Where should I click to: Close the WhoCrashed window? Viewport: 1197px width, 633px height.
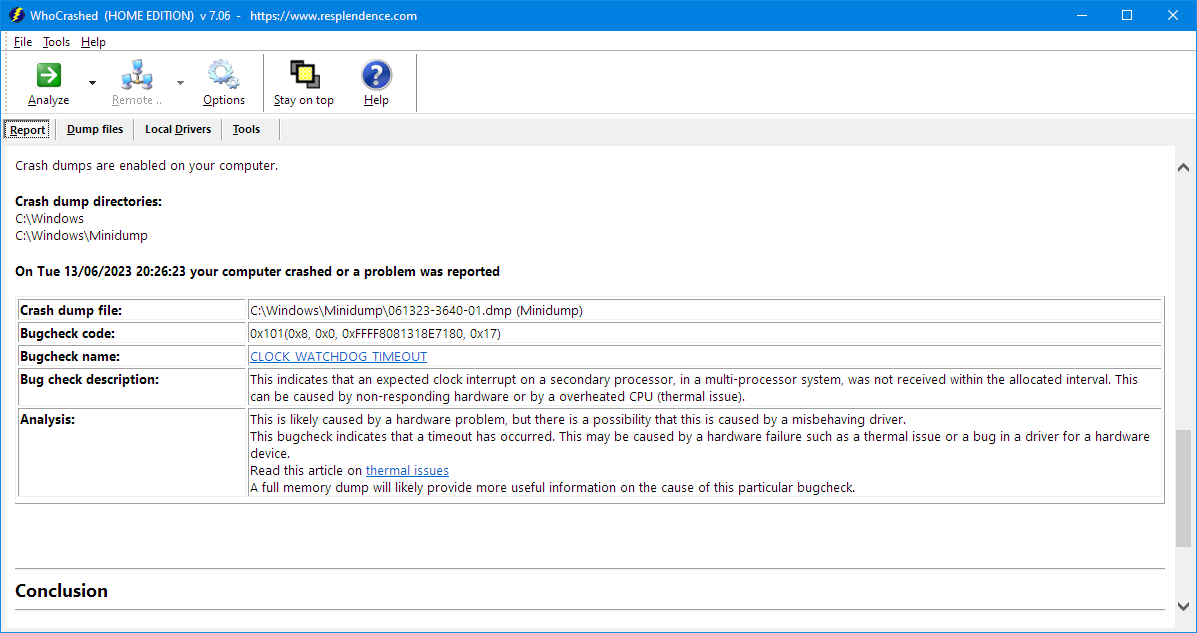tap(1173, 15)
